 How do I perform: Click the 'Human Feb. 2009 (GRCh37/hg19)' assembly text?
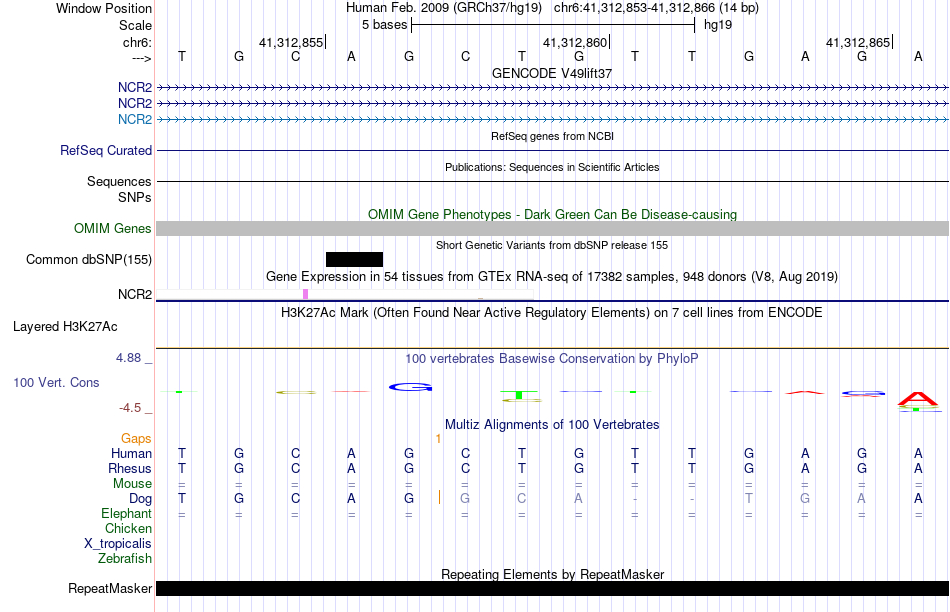point(445,8)
